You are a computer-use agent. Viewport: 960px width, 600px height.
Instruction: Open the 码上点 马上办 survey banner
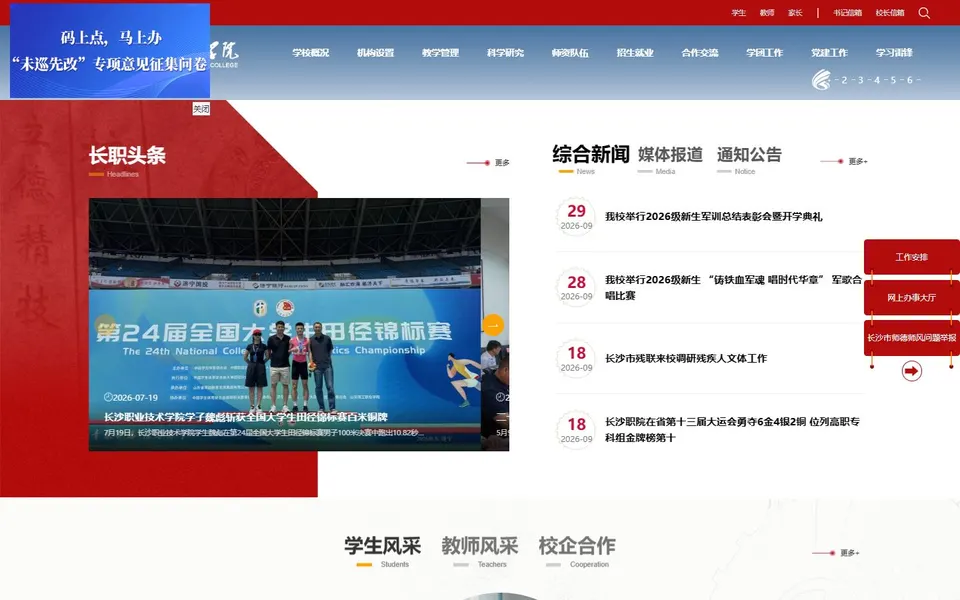point(110,50)
